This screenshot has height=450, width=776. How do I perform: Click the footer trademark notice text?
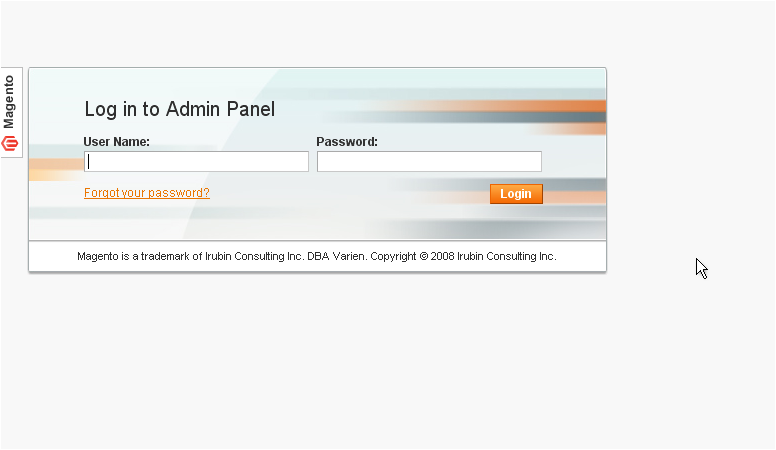[x=316, y=256]
